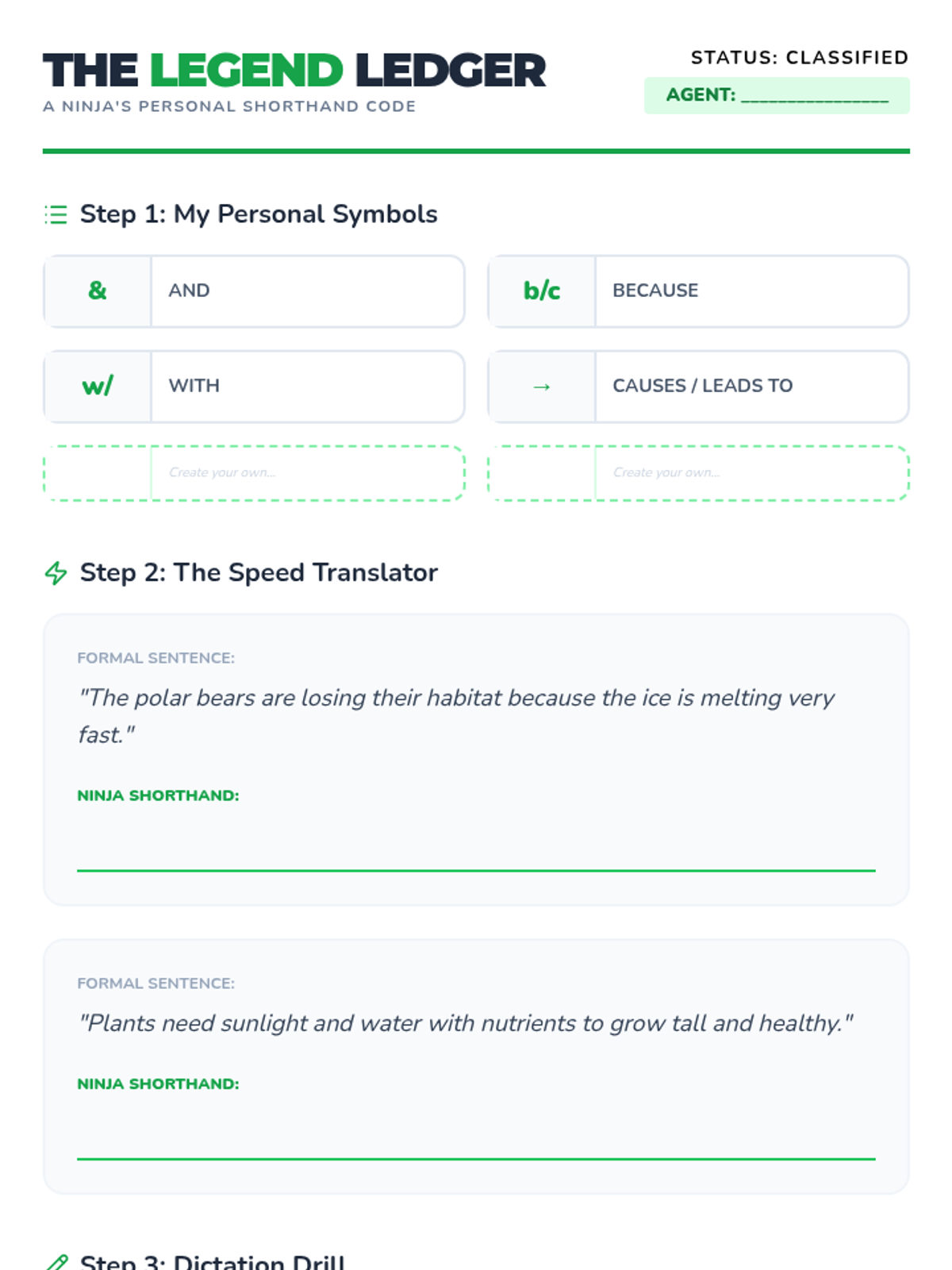Click the AND meaning label
952x1270 pixels.
189,291
